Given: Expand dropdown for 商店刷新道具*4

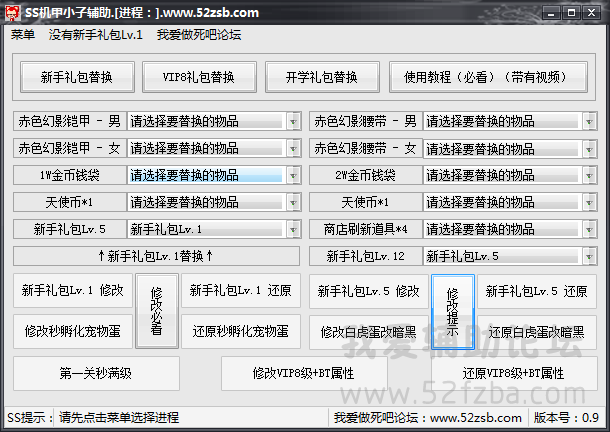Looking at the screenshot, I should coord(589,229).
